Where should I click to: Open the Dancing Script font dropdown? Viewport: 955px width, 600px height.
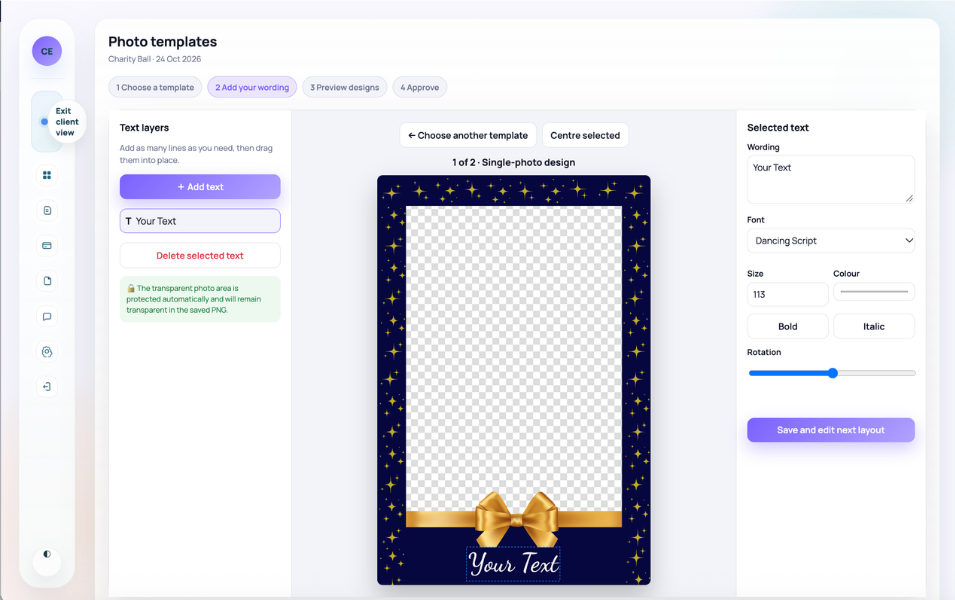click(831, 241)
